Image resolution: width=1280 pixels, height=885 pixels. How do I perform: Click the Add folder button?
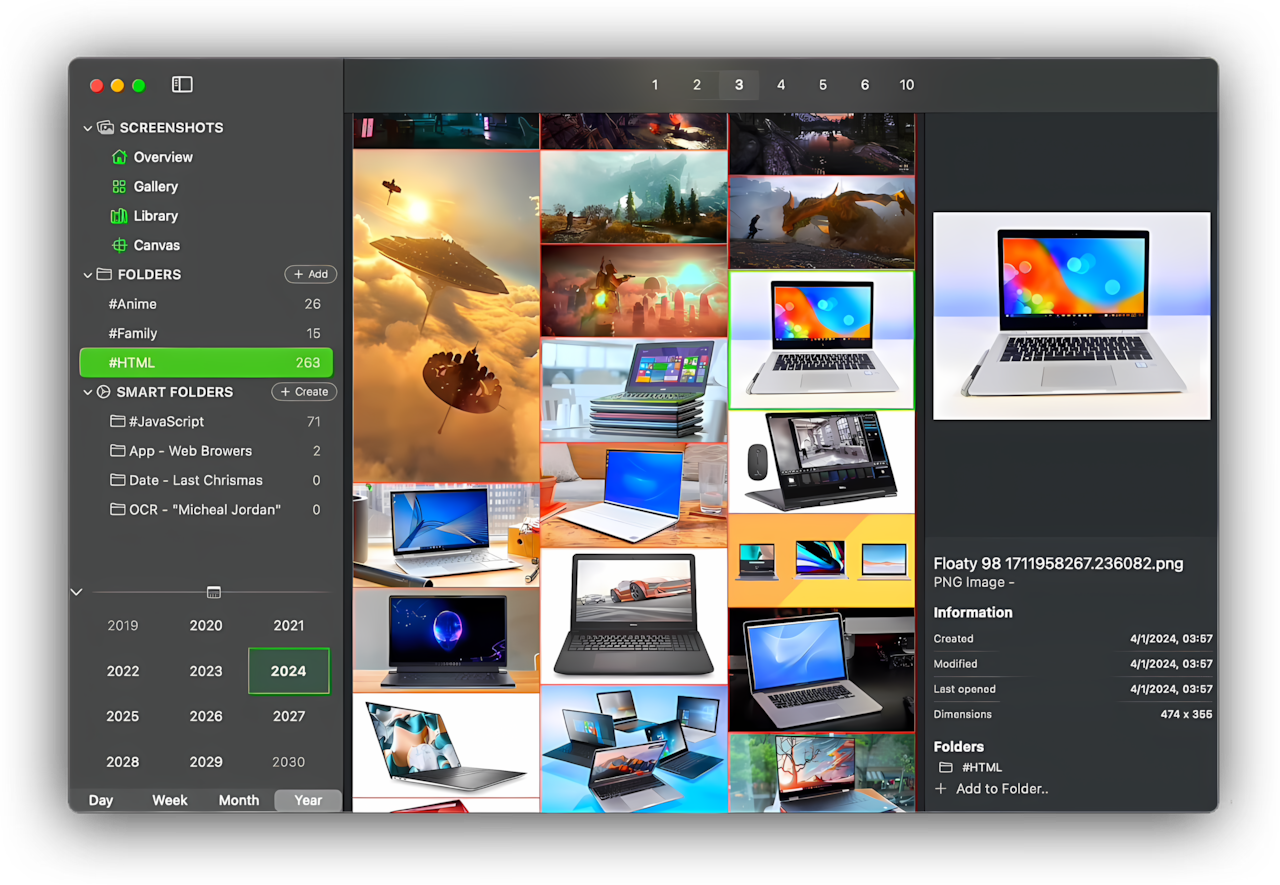point(310,274)
